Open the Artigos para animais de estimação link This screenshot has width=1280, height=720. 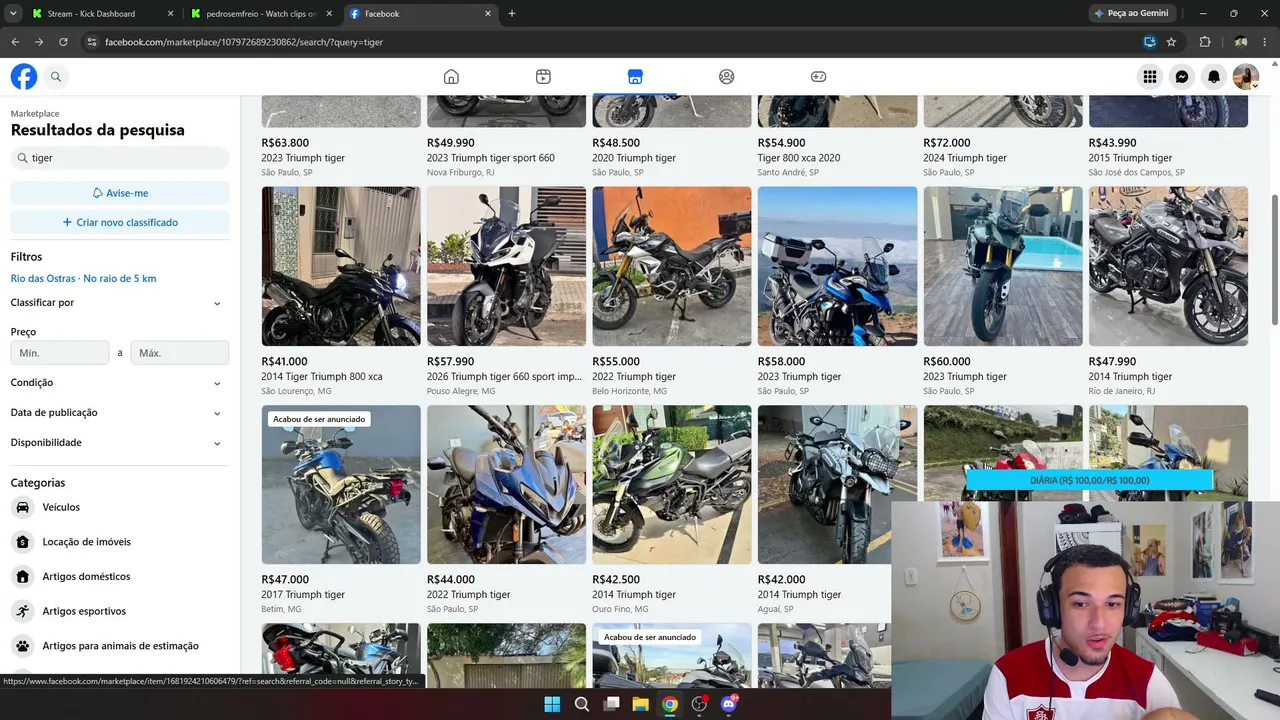[x=121, y=646]
